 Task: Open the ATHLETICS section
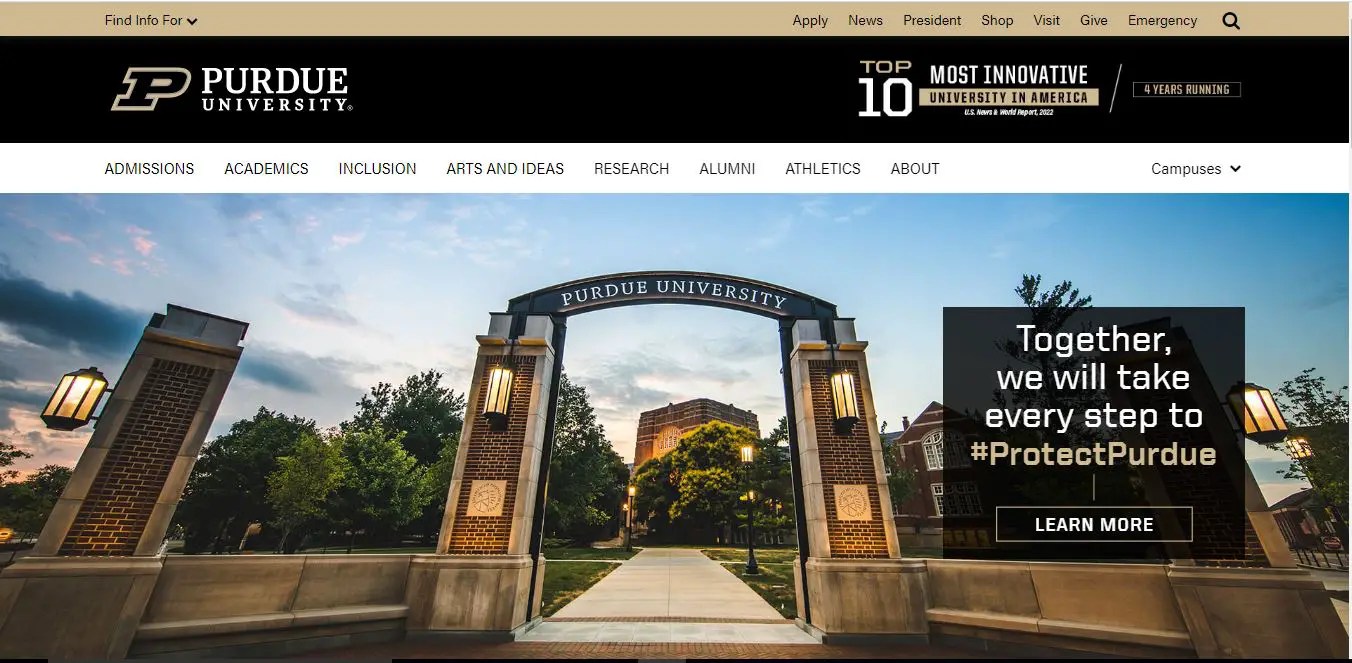click(x=823, y=168)
